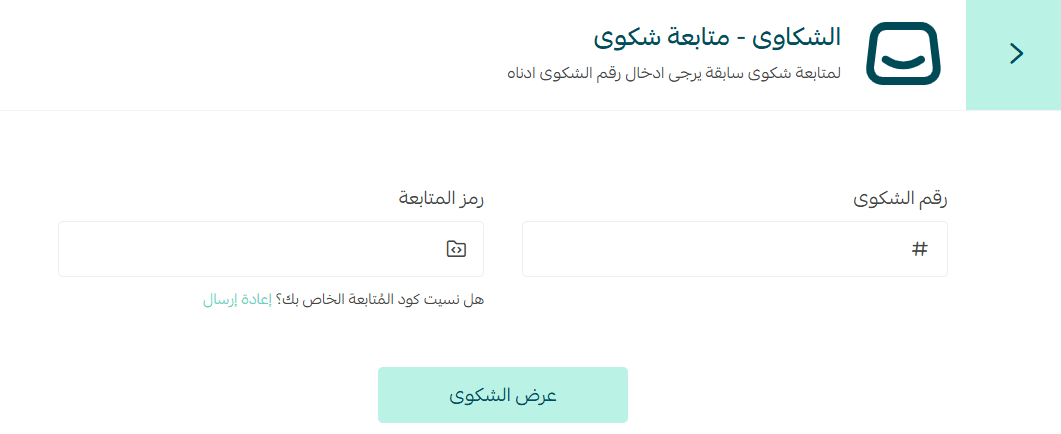The height and width of the screenshot is (434, 1061).
Task: Click the hash symbol in complaint number field
Action: [x=920, y=249]
